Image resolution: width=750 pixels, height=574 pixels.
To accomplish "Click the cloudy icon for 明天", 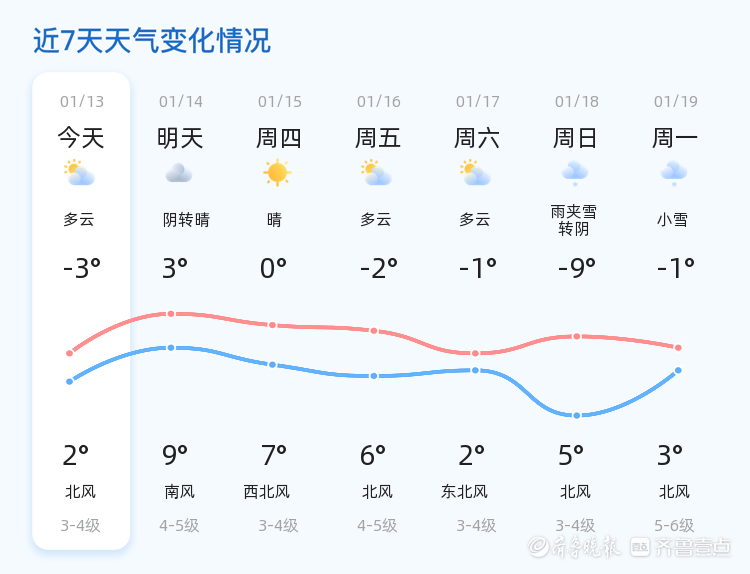I will click(x=179, y=173).
